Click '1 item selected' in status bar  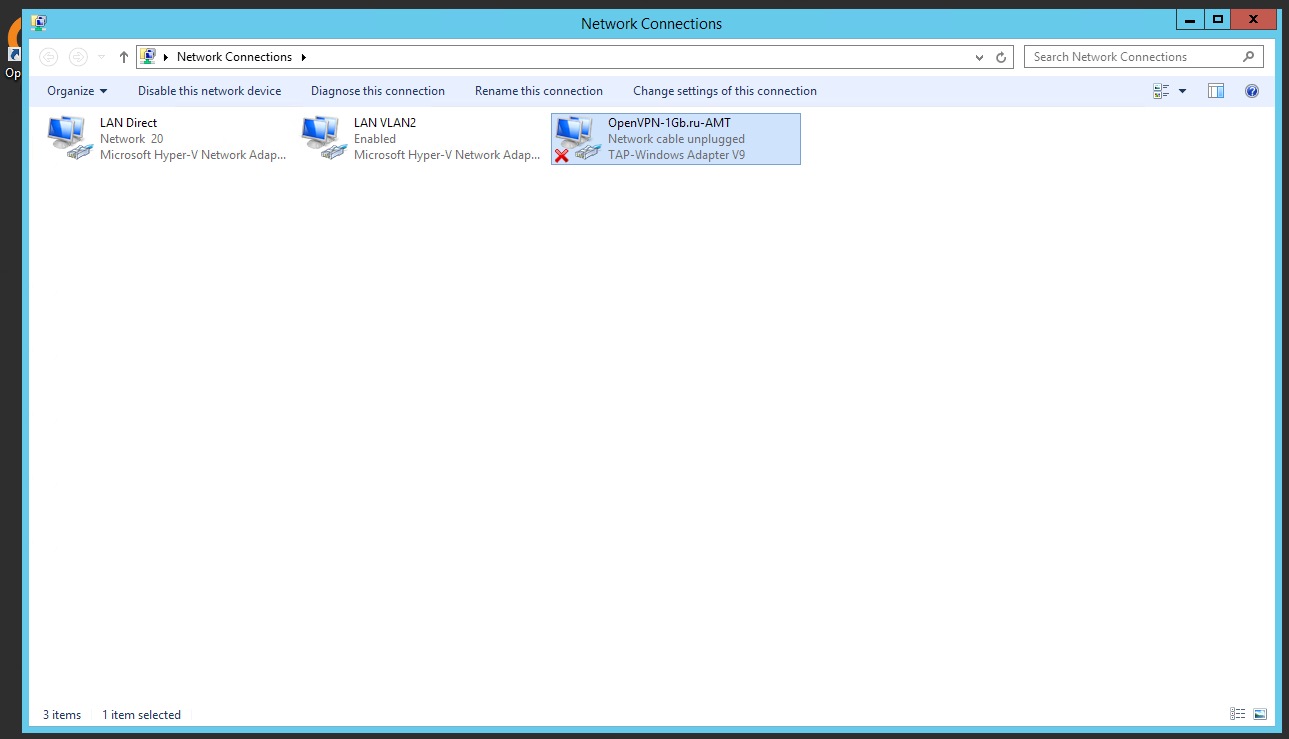[x=141, y=715]
